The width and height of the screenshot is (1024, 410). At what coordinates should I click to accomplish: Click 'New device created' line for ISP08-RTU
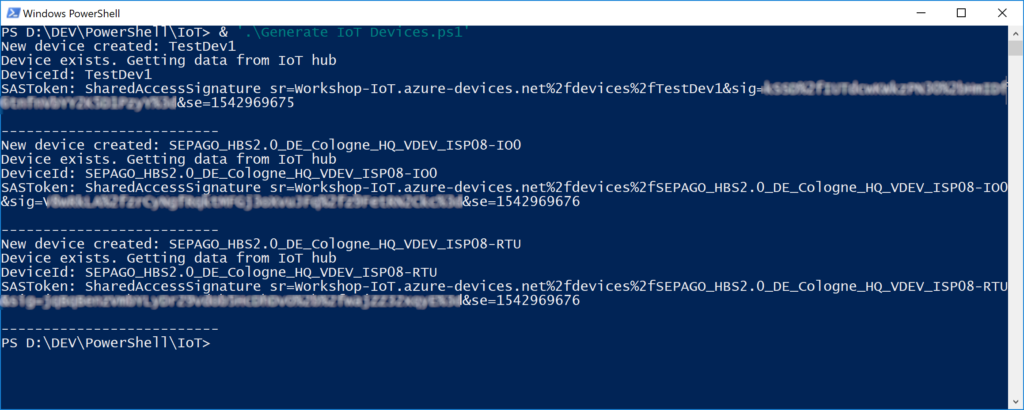[261, 244]
